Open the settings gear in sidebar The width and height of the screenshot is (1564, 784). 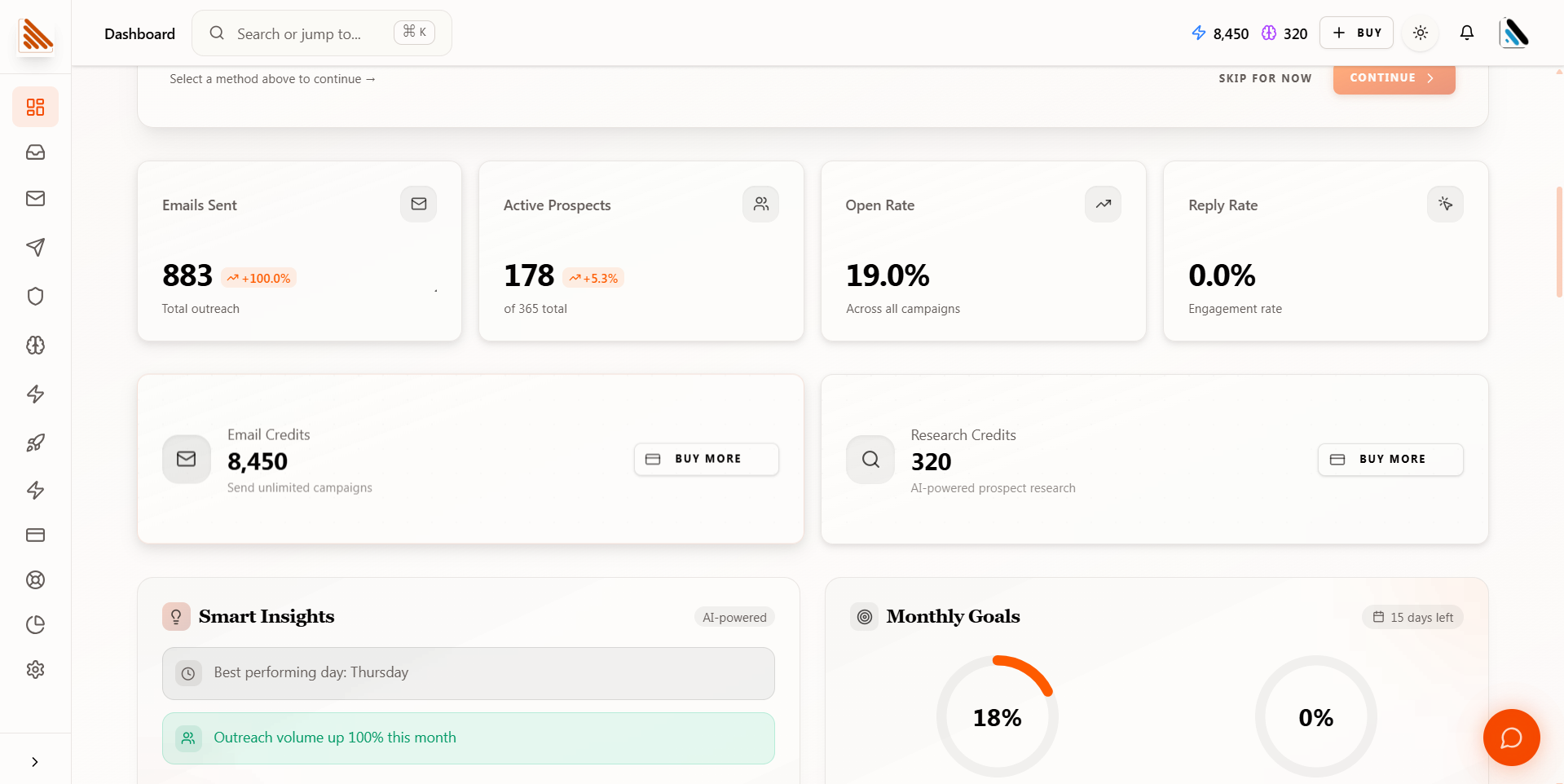35,669
